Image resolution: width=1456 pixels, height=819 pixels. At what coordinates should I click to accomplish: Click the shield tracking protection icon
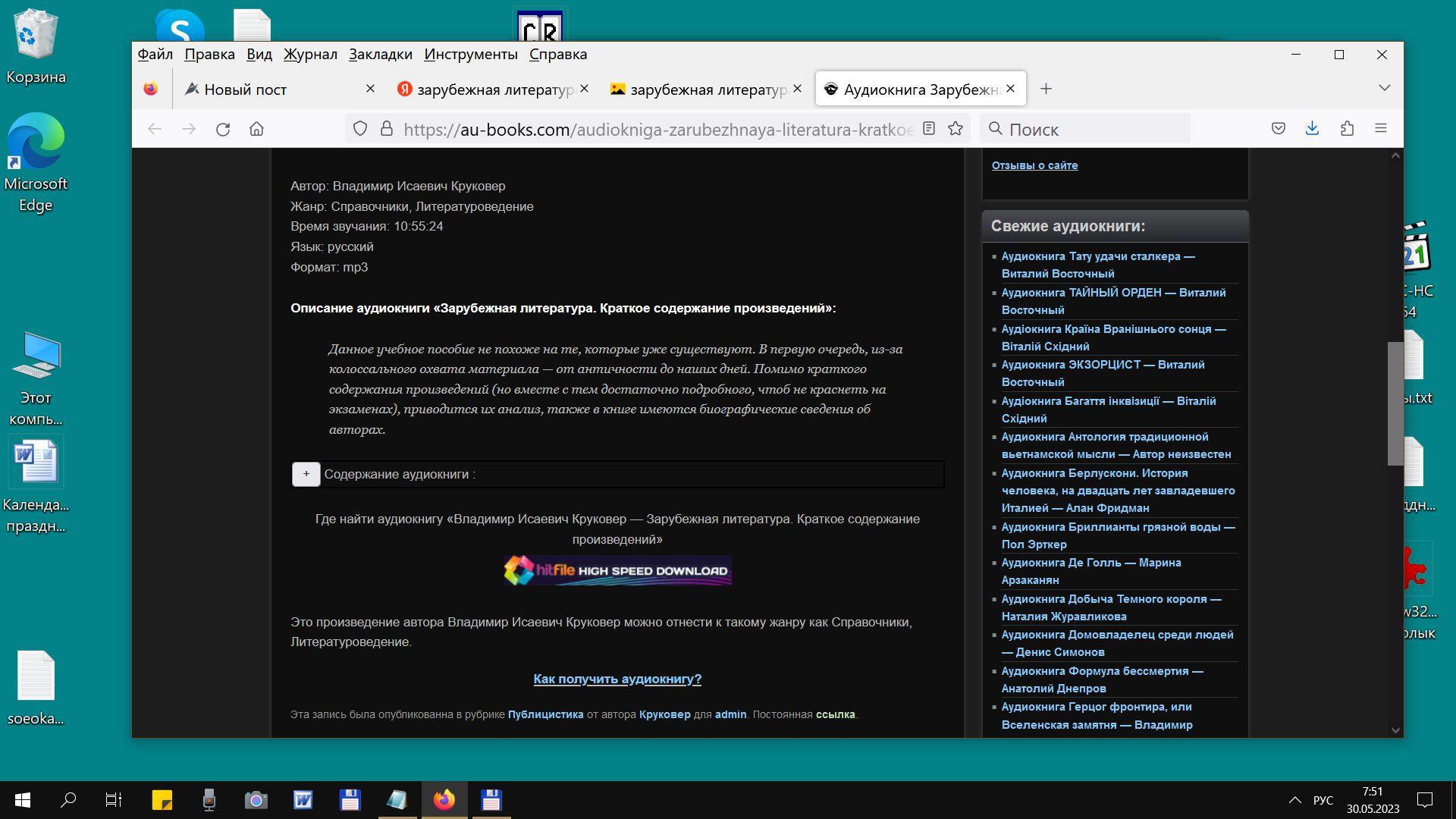pyautogui.click(x=360, y=129)
